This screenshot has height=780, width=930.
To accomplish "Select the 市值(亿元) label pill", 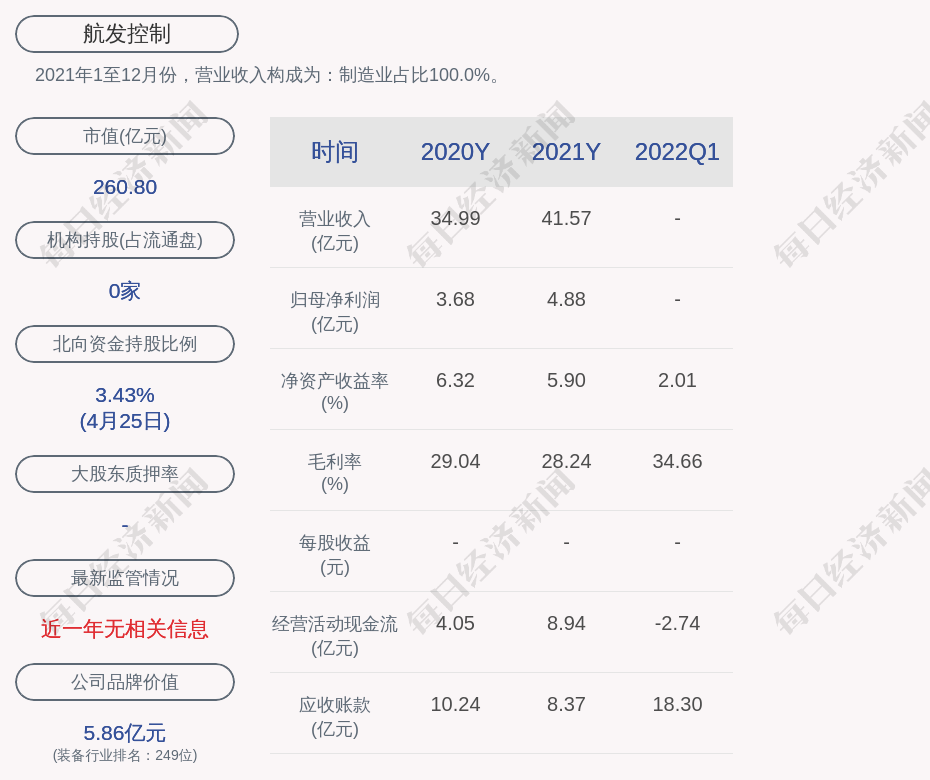I will click(125, 136).
